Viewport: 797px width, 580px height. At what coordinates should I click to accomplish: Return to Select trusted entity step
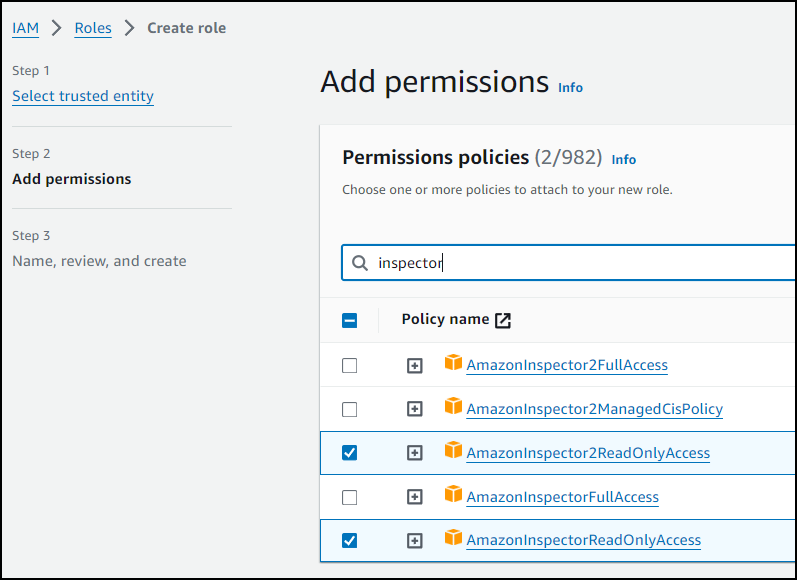[x=83, y=96]
